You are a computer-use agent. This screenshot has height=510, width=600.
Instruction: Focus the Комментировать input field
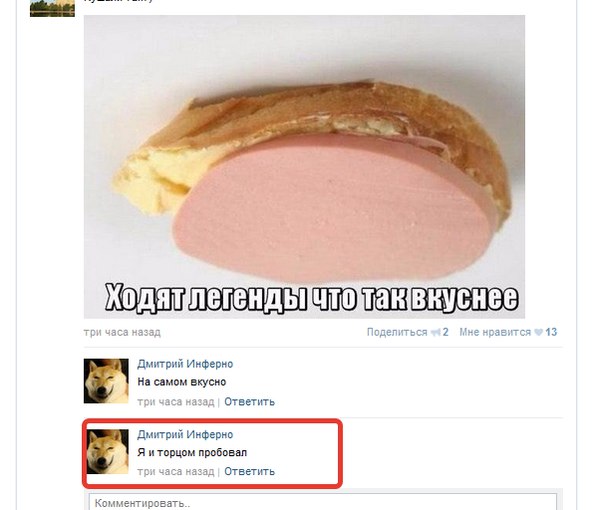(323, 502)
